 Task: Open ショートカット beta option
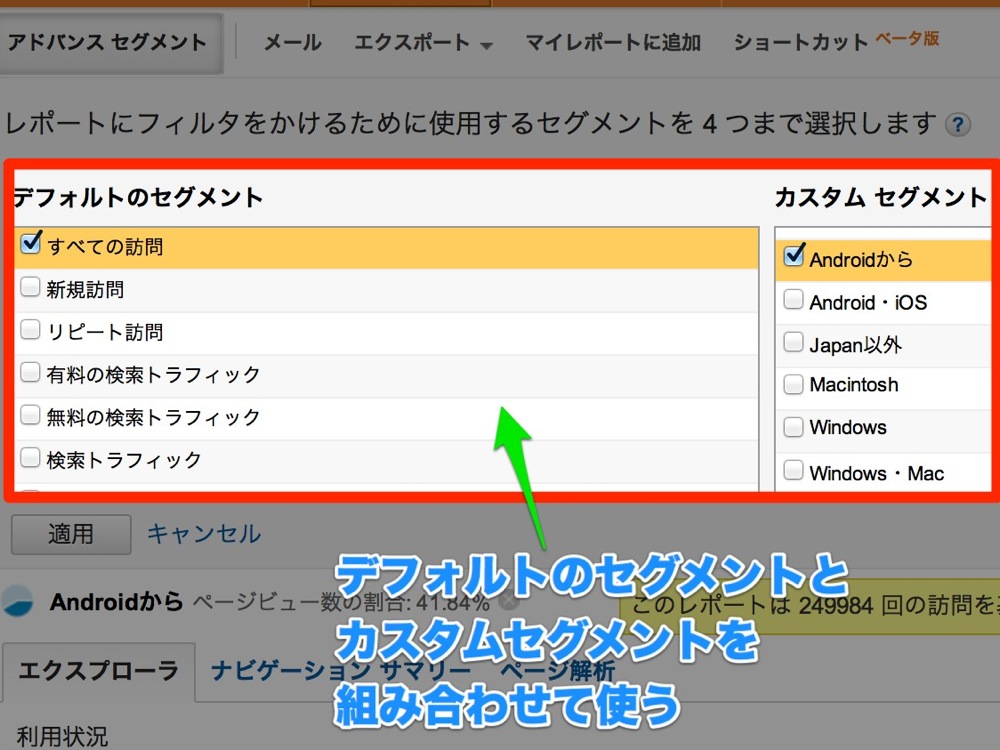tap(836, 41)
